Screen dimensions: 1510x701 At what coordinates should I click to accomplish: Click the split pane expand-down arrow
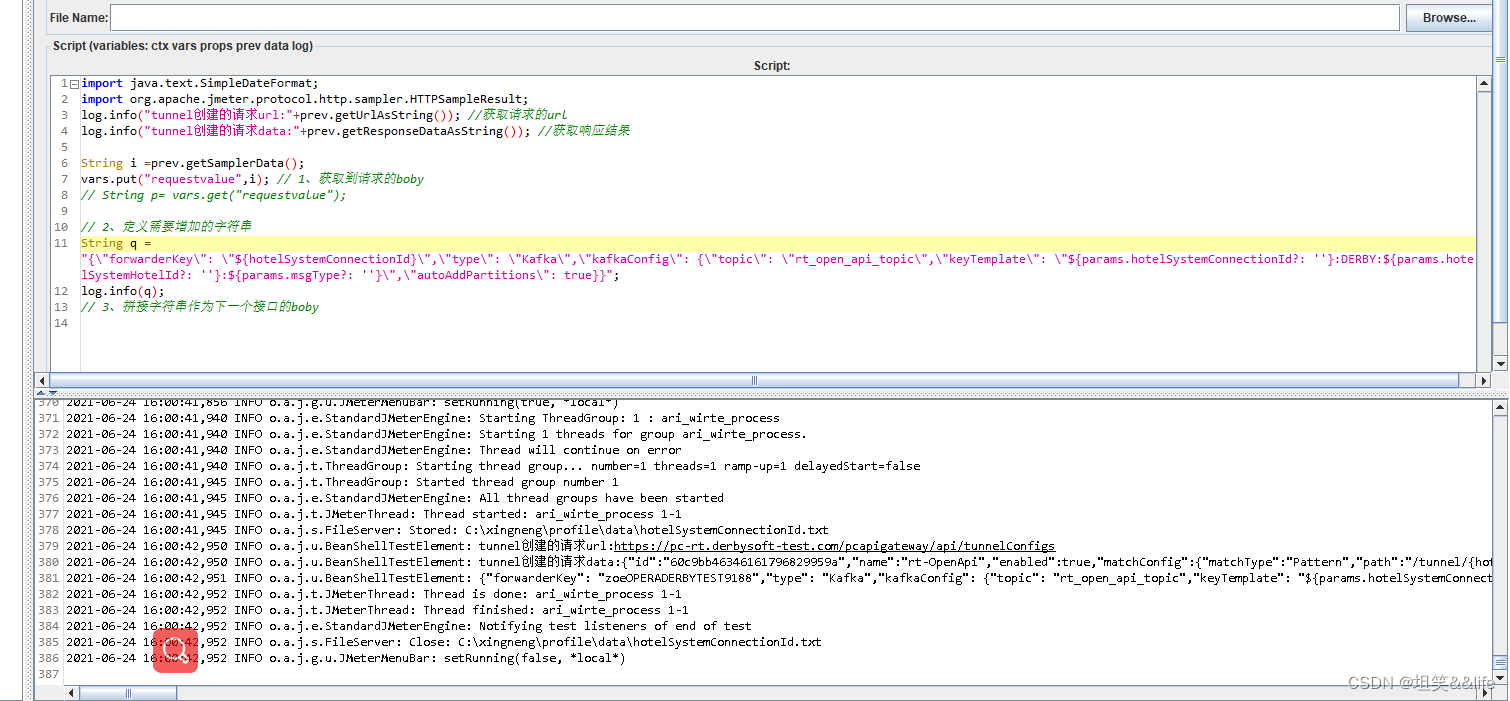pos(53,393)
